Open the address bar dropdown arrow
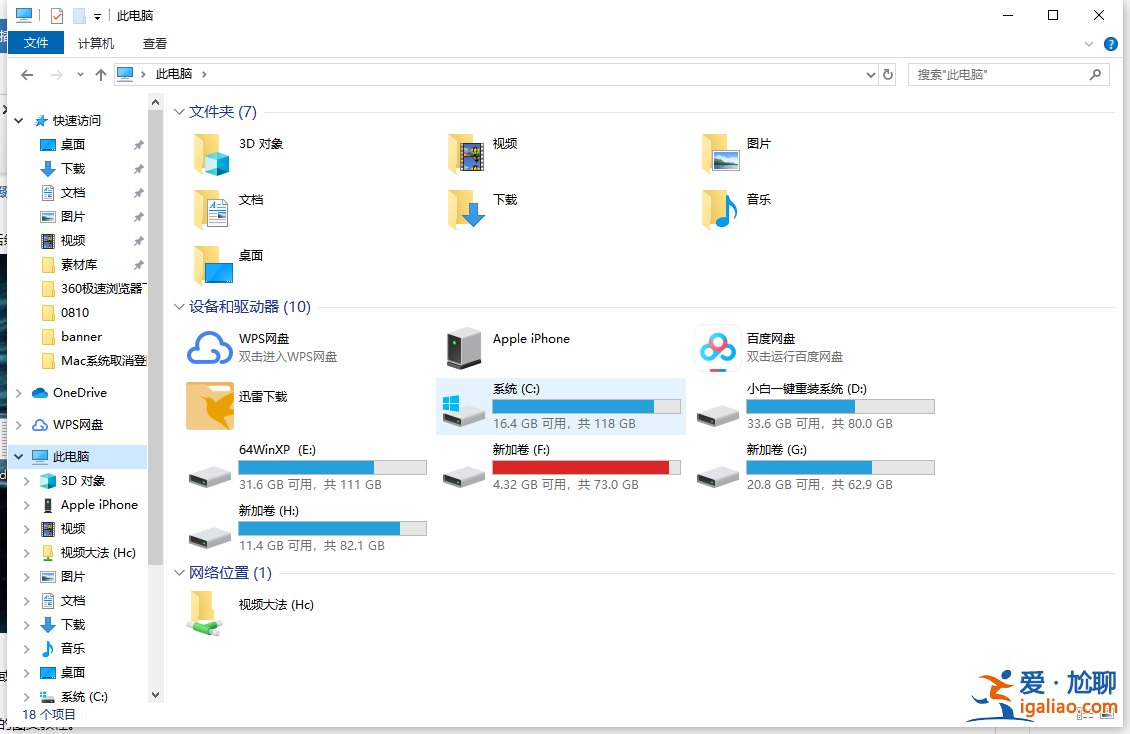The image size is (1130, 734). pyautogui.click(x=869, y=74)
